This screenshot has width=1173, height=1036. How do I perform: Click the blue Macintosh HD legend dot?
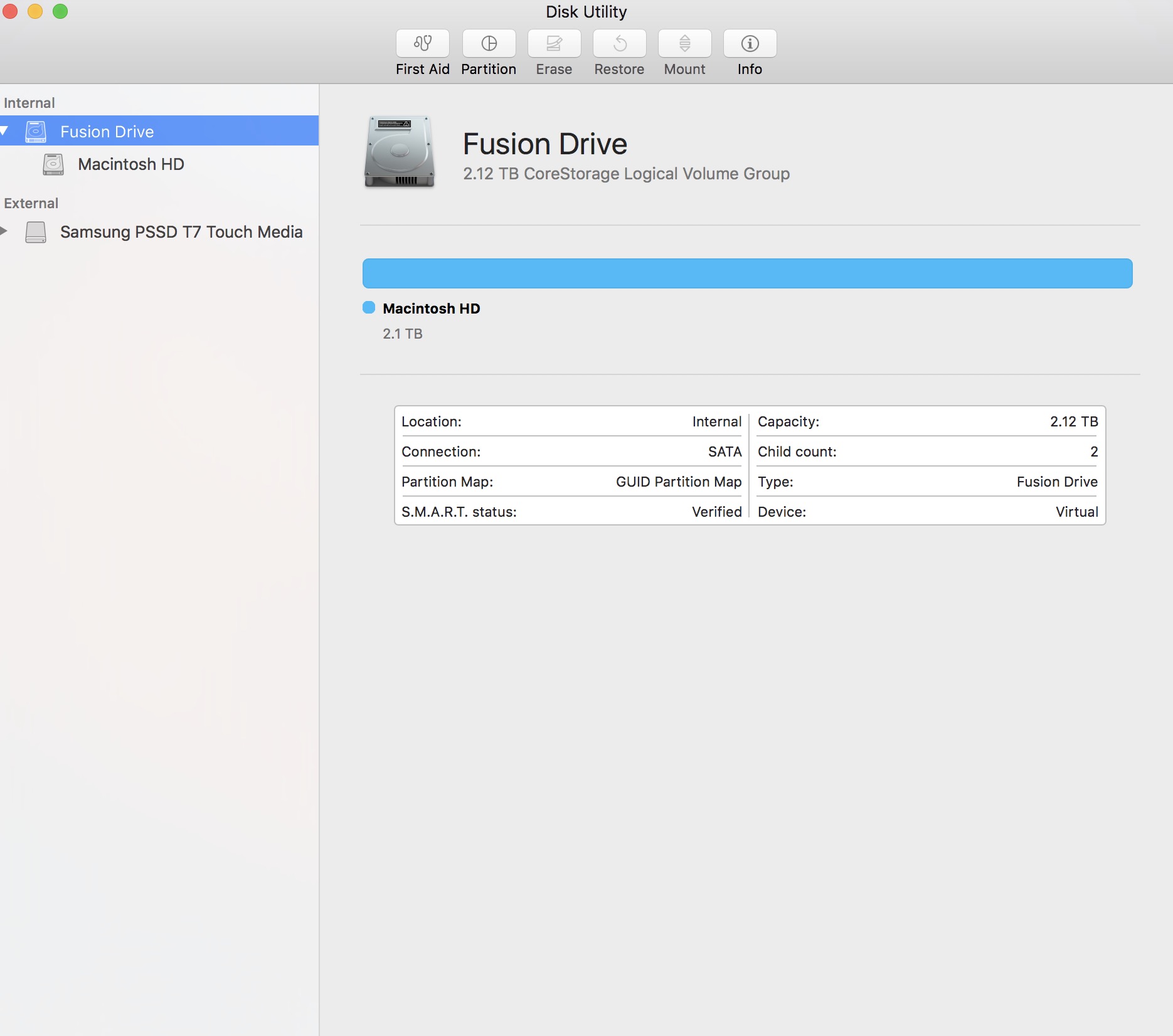click(369, 307)
